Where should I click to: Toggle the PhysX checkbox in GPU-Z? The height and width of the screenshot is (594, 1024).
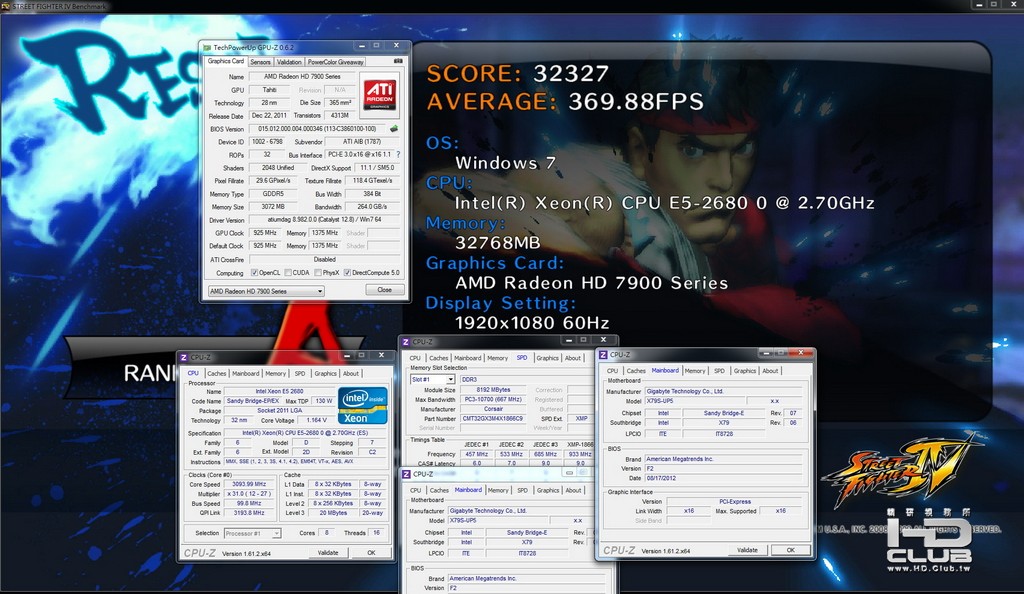tap(318, 272)
